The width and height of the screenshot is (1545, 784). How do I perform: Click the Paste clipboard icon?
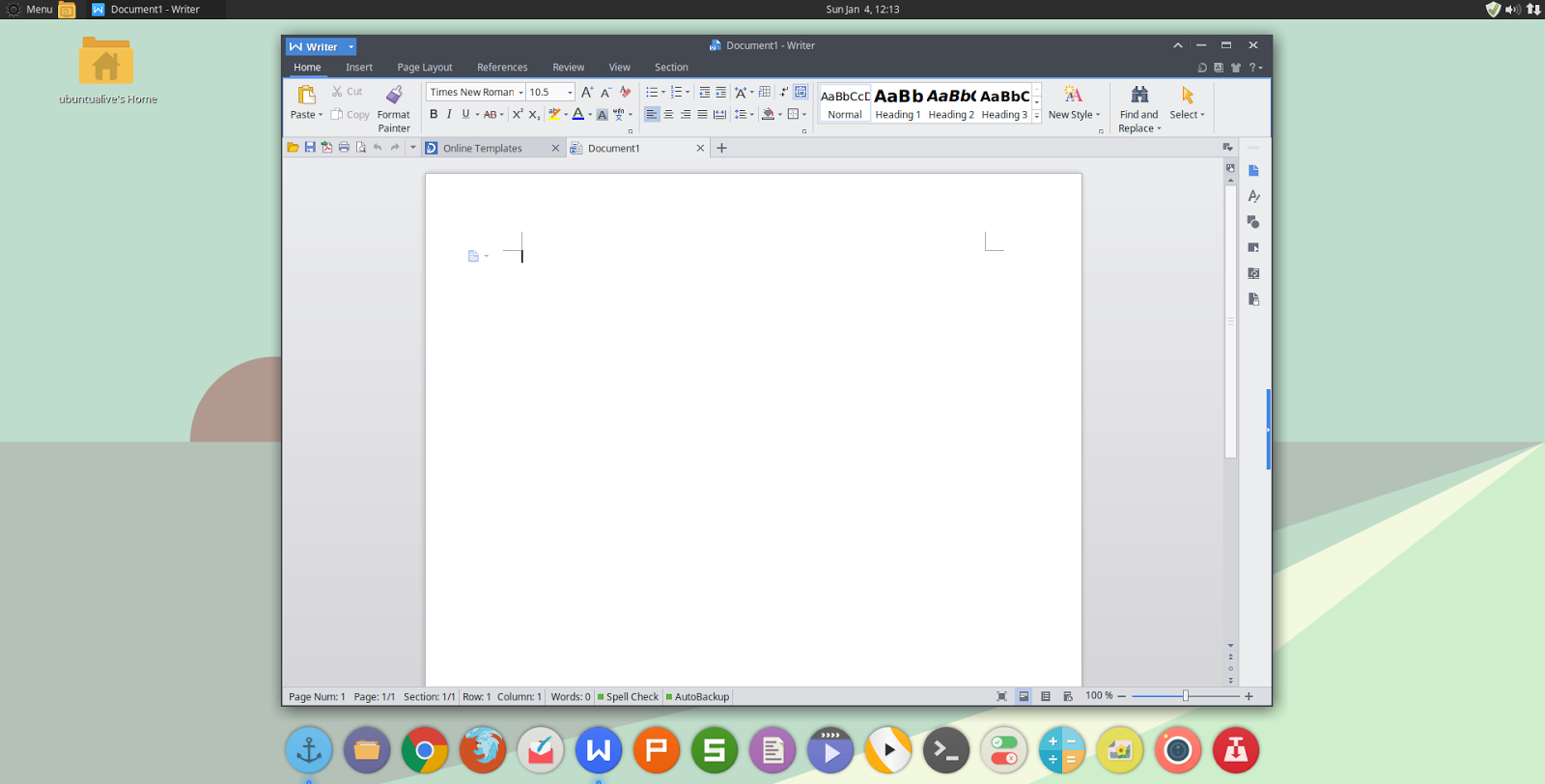[x=306, y=95]
